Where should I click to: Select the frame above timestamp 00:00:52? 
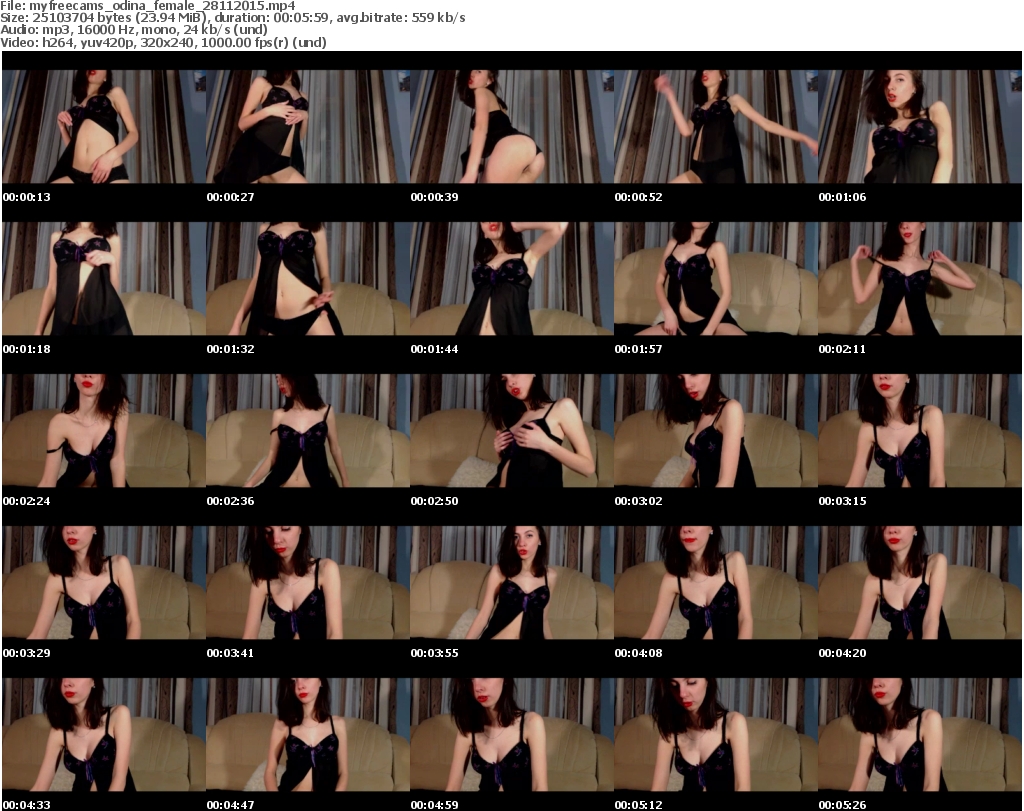716,127
